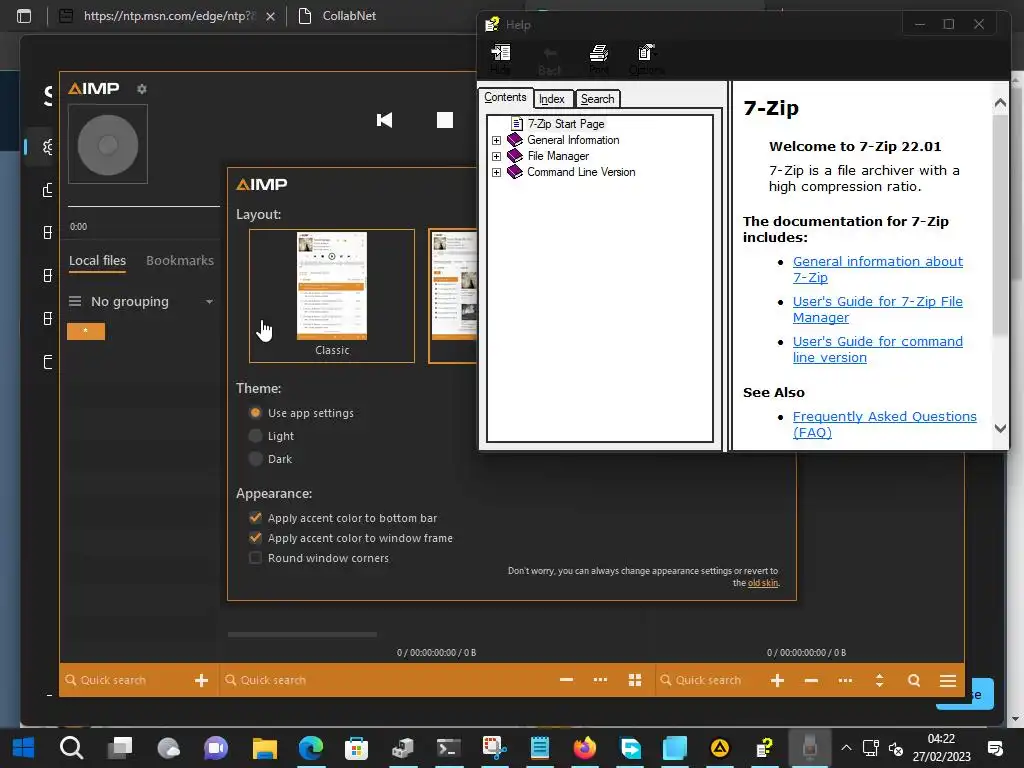
Task: Switch to Local files tab in AIMP
Action: pyautogui.click(x=97, y=261)
